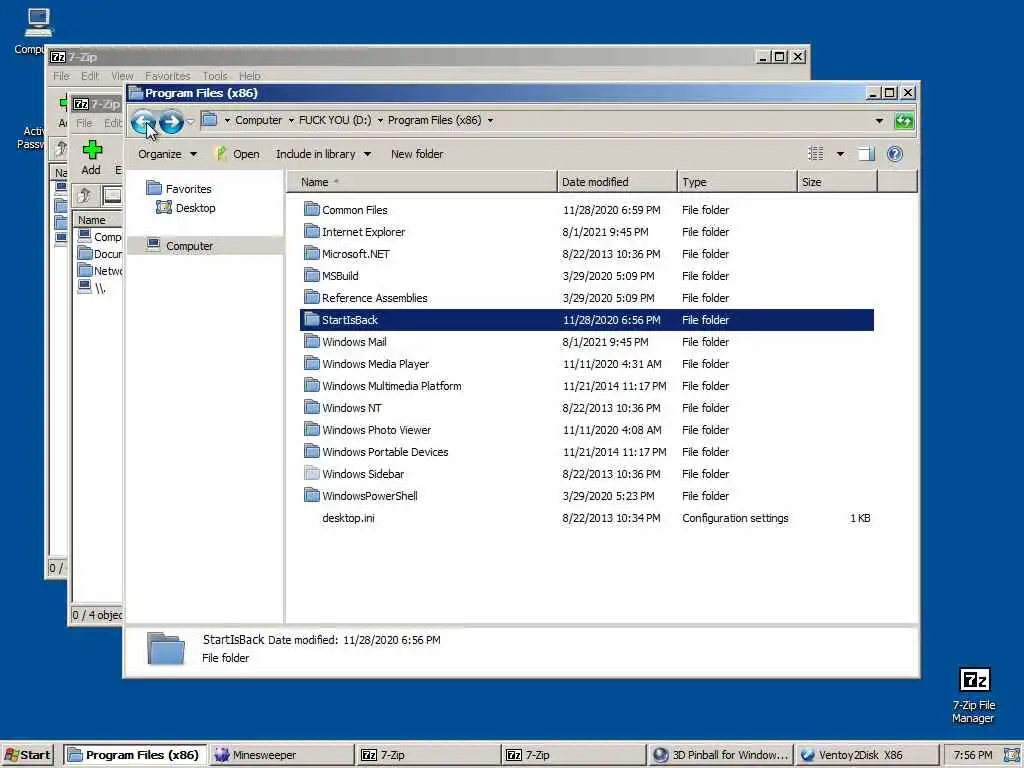Go forward with the Explorer Forward arrow
Image resolution: width=1024 pixels, height=768 pixels.
[x=171, y=121]
